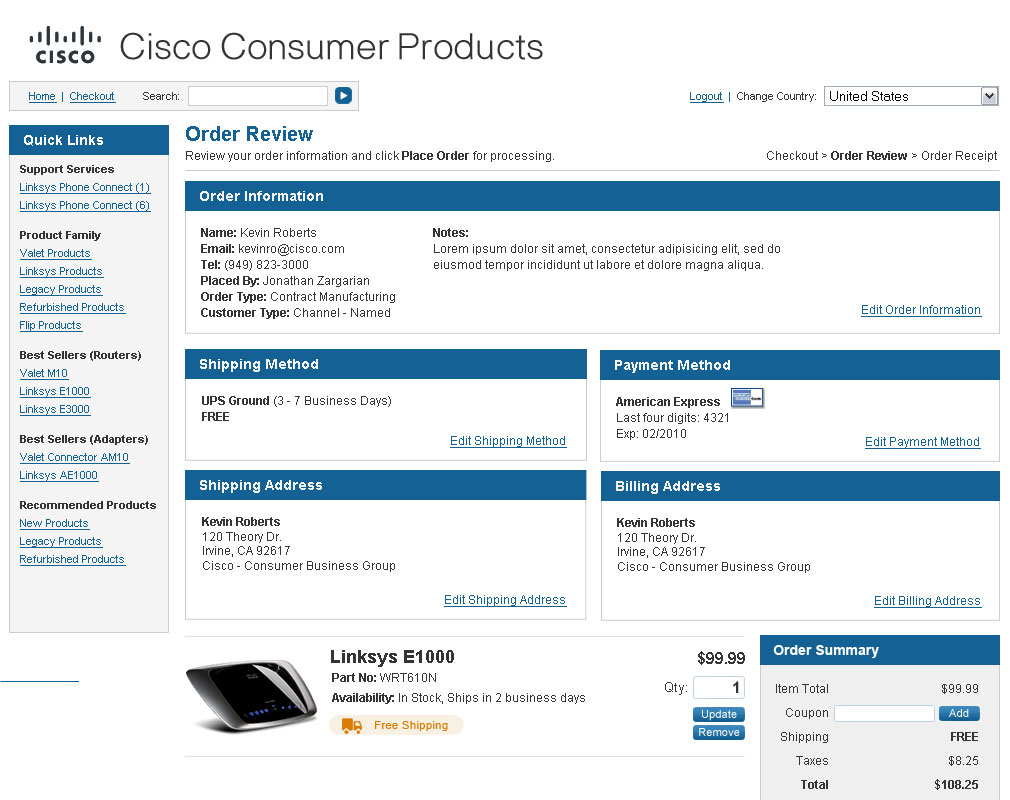Click the Add coupon button

click(x=959, y=714)
